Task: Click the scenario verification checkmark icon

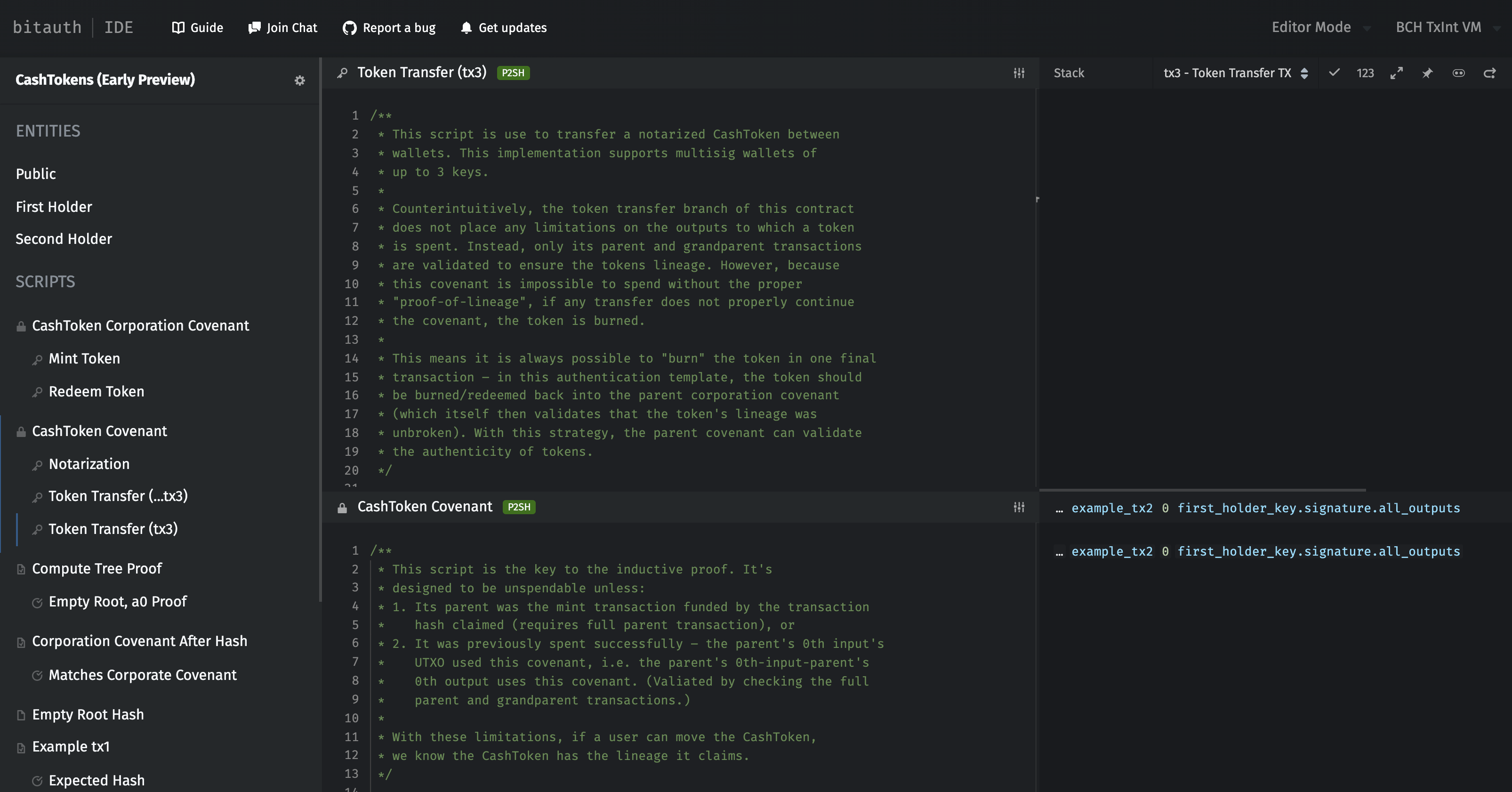Action: (1334, 73)
